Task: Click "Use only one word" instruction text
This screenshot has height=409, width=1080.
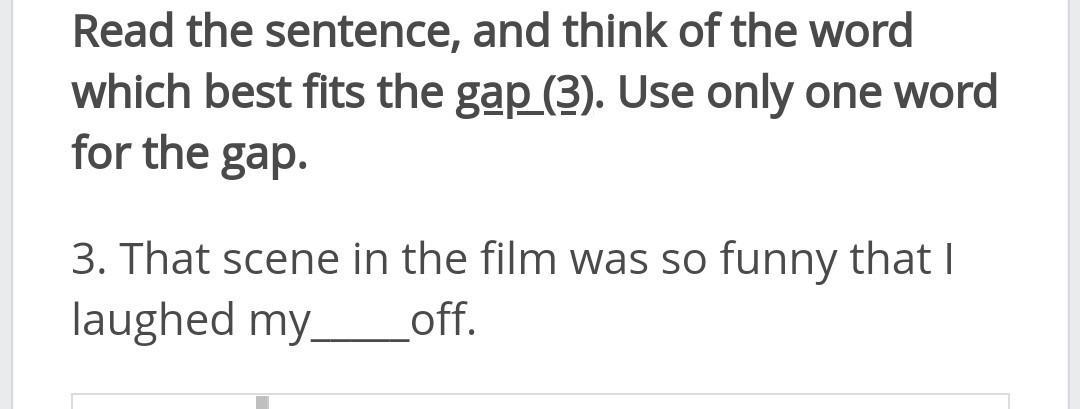Action: pyautogui.click(x=807, y=94)
